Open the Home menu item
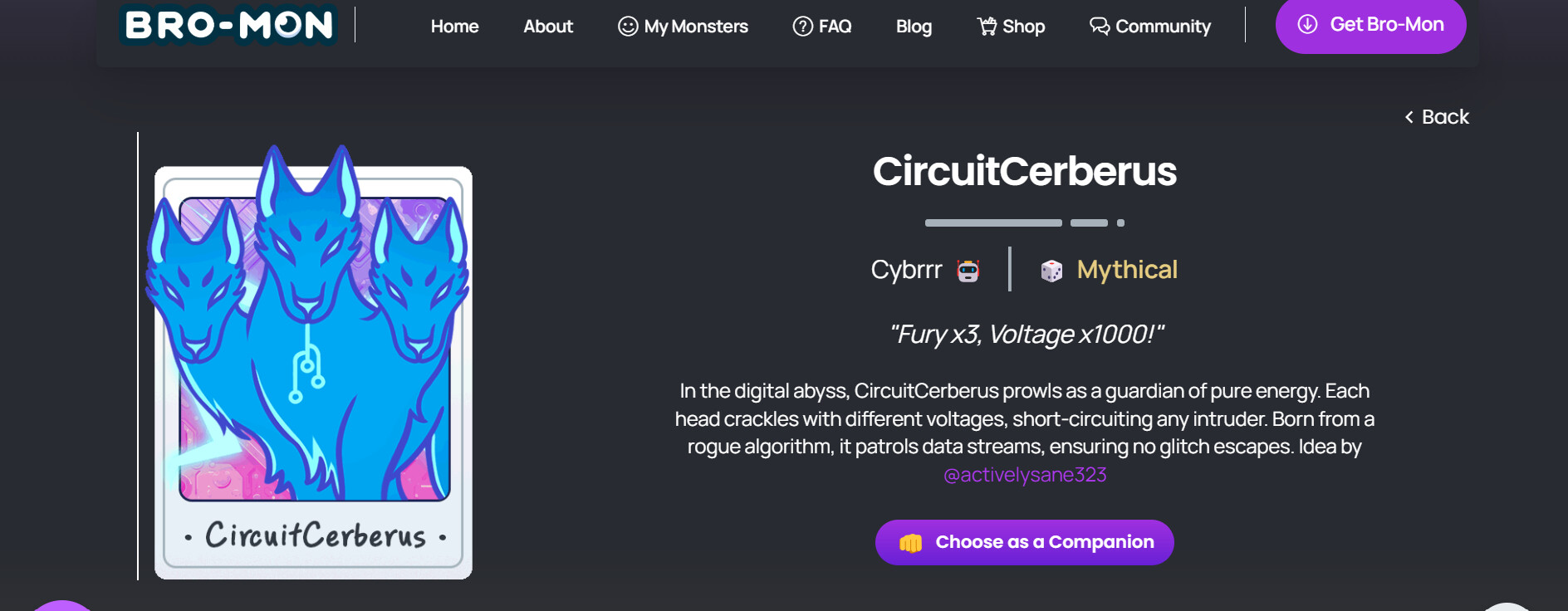 coord(454,27)
